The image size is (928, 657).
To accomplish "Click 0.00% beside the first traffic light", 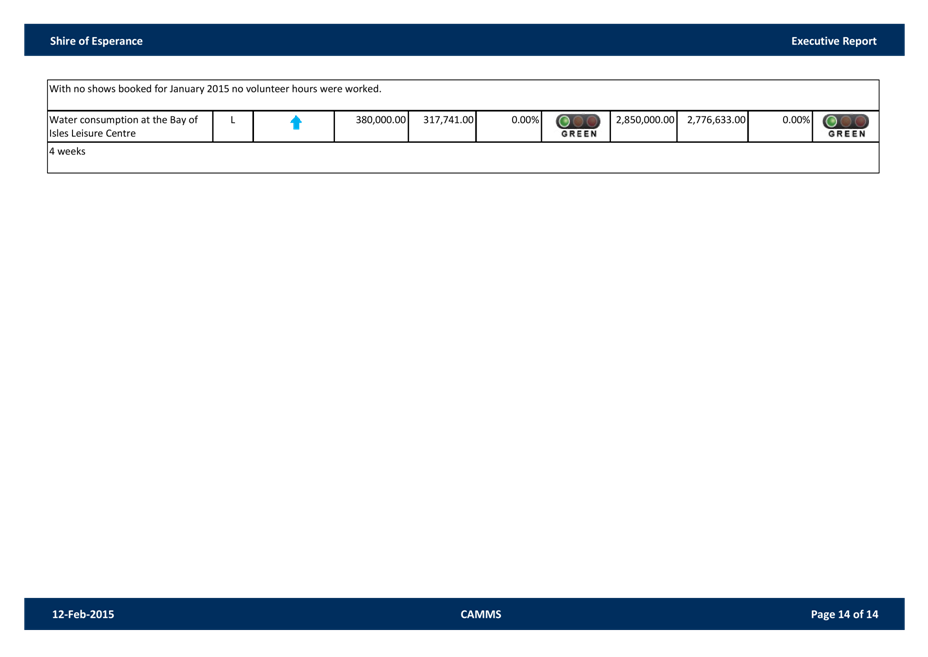I will tap(525, 120).
